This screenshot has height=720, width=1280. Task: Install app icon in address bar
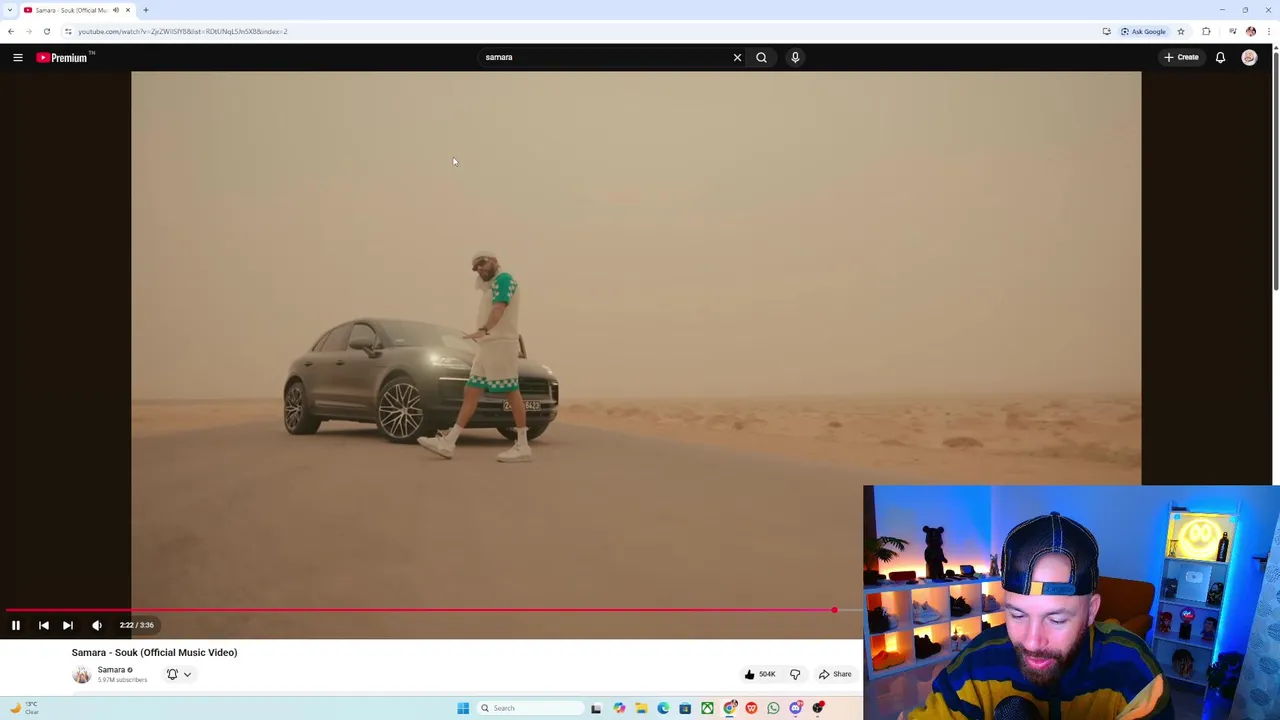(1106, 32)
